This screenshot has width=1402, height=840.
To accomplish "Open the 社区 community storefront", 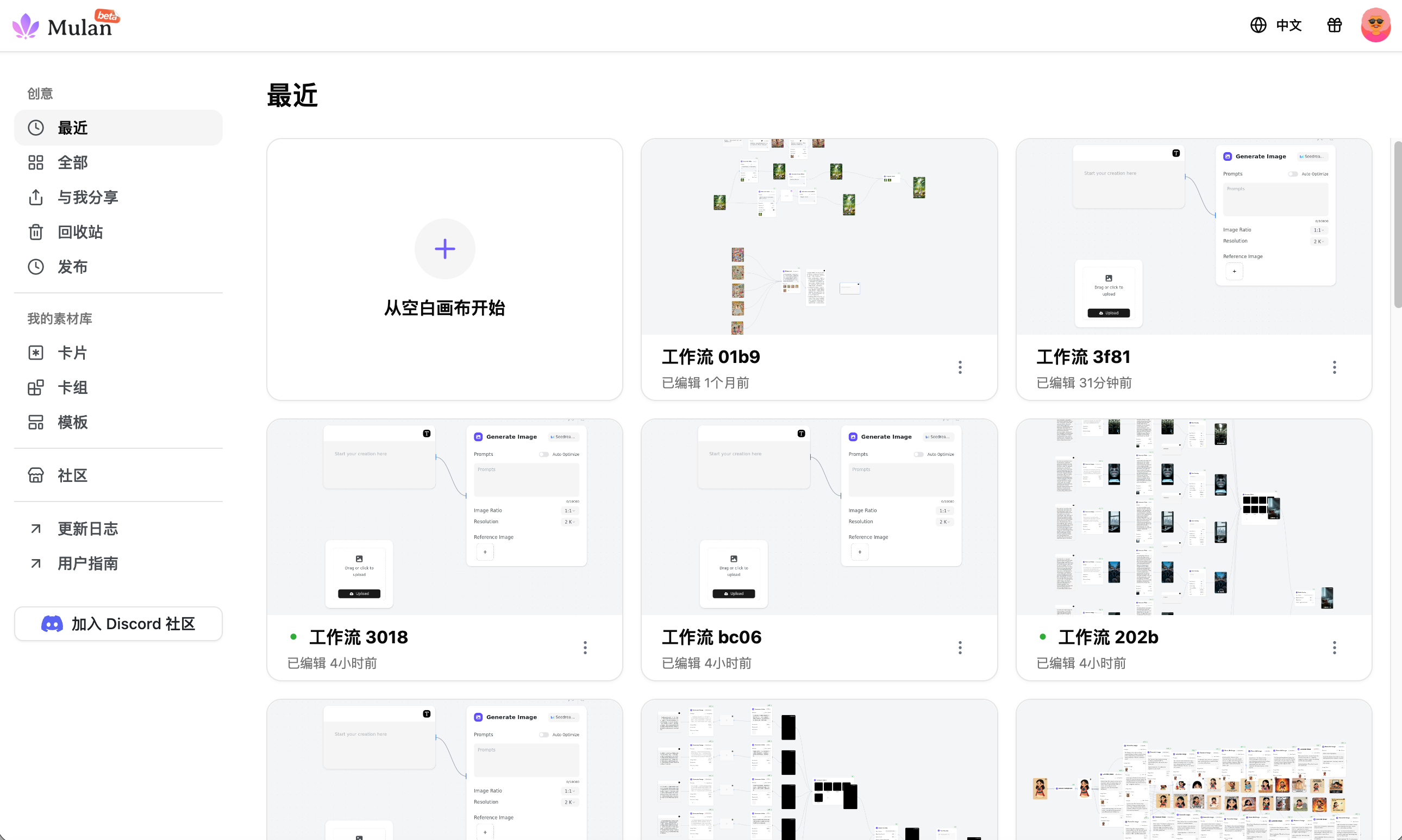I will point(118,475).
